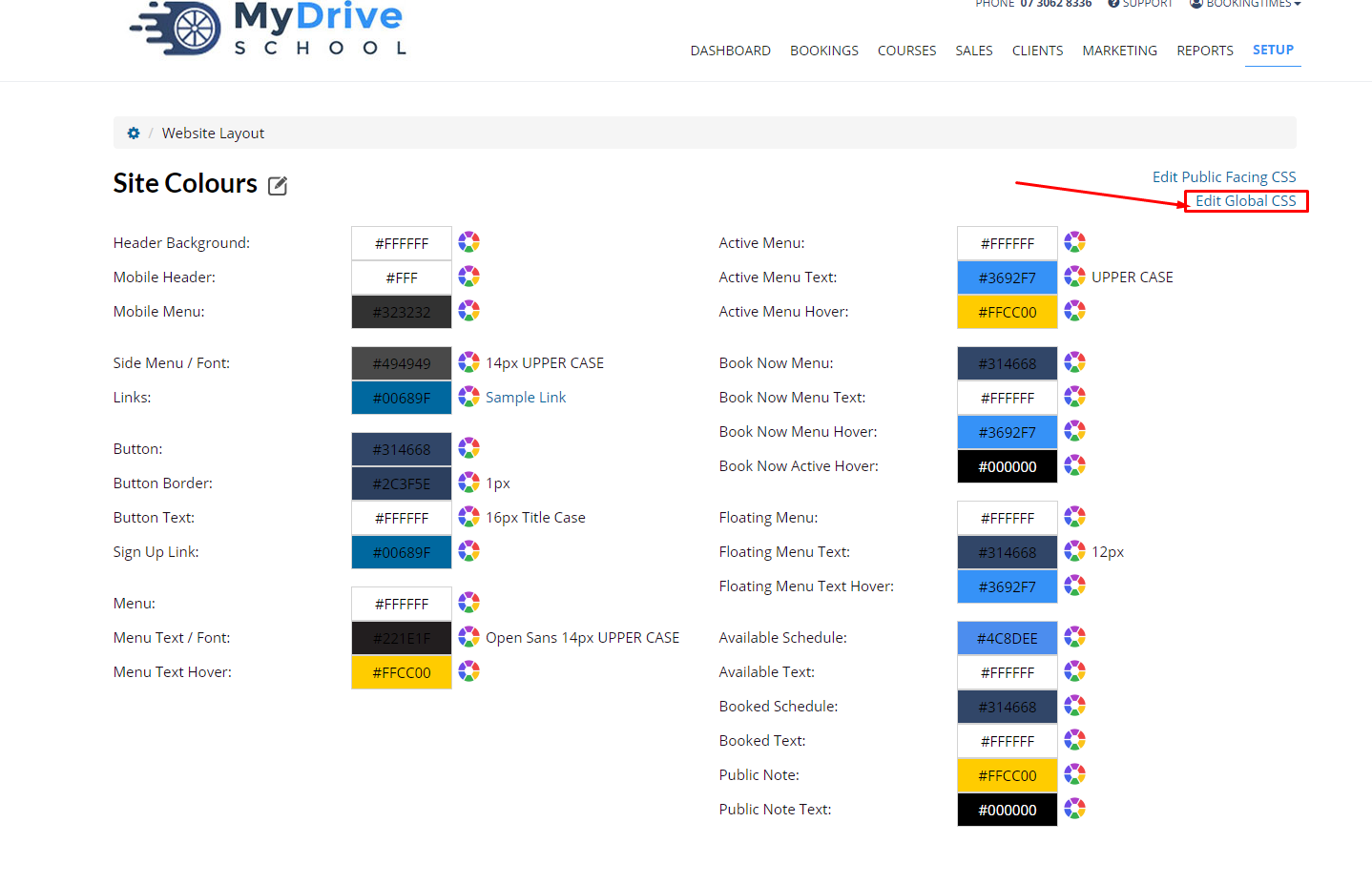Open the color wheel picker beside the Active Menu: row
This screenshot has width=1372, height=884.
coord(1074,242)
